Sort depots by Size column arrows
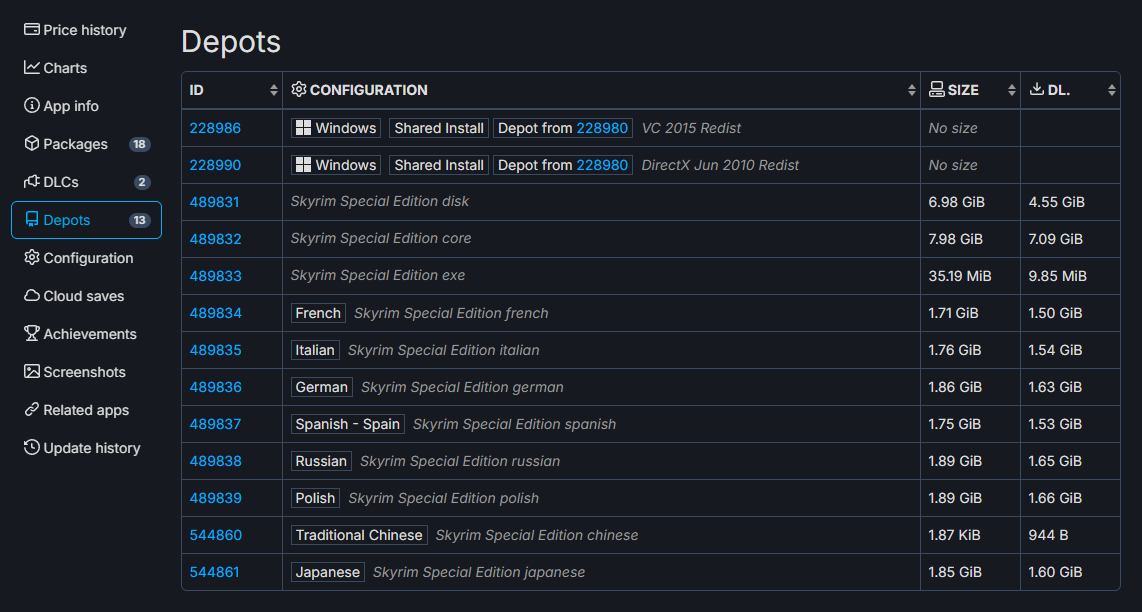 point(1012,90)
